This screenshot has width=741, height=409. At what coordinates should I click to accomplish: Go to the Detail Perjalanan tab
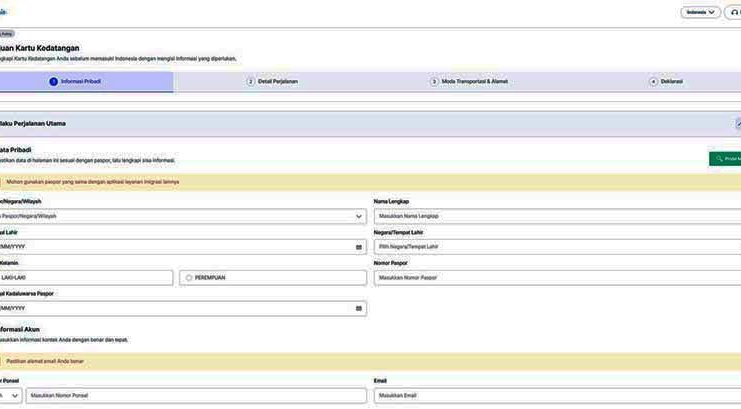coord(272,82)
